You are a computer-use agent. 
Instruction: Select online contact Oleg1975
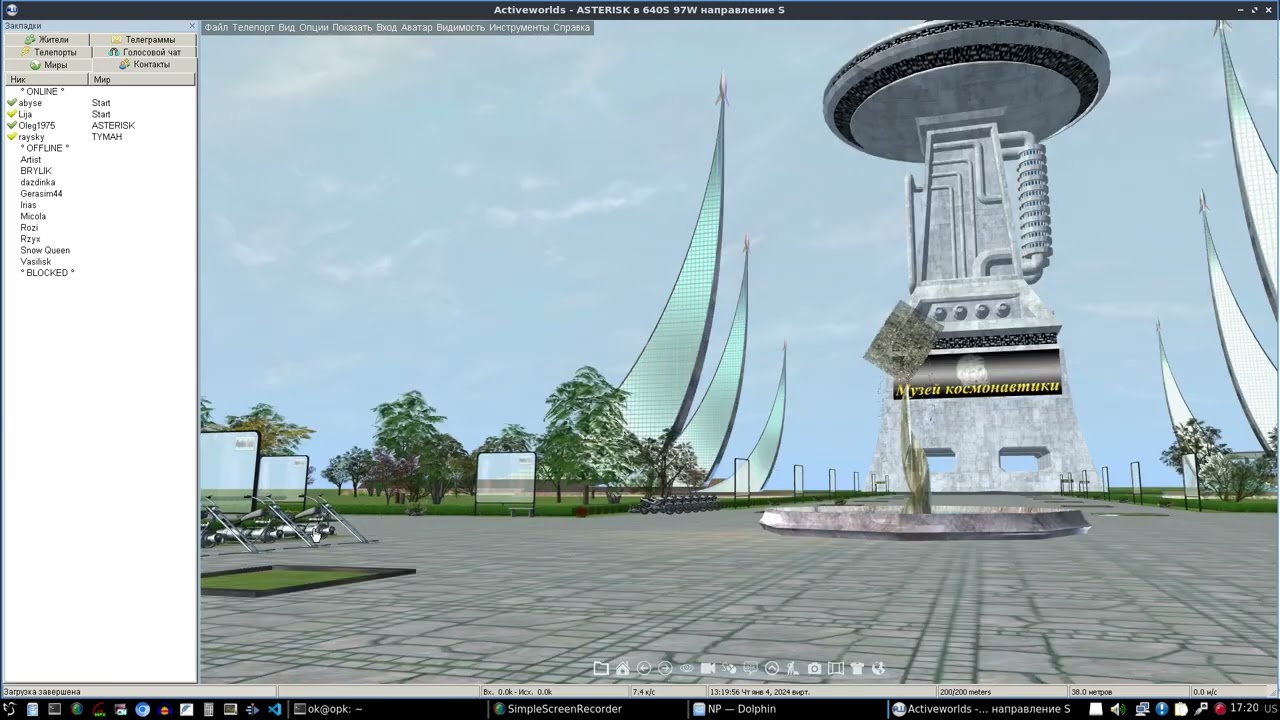pos(36,126)
